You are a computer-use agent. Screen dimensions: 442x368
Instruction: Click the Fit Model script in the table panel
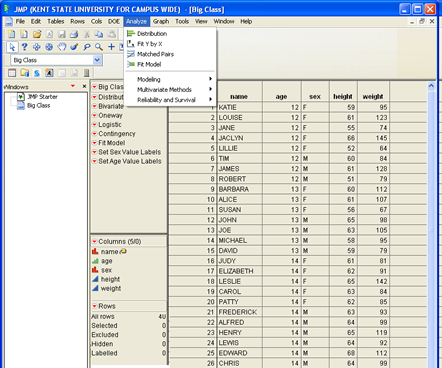point(112,143)
